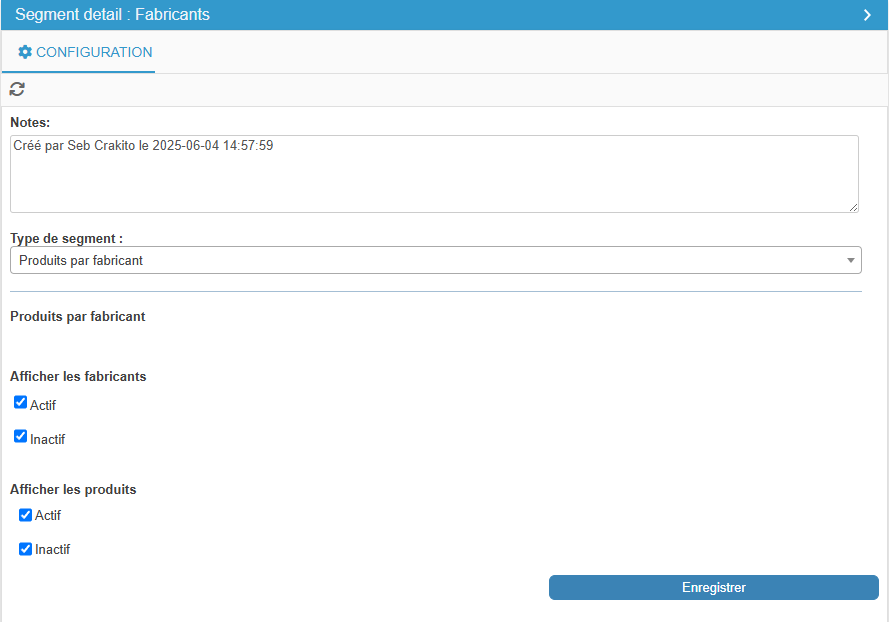The image size is (889, 622).
Task: Click the Segment detail : Fabricants header title
Action: click(x=112, y=15)
